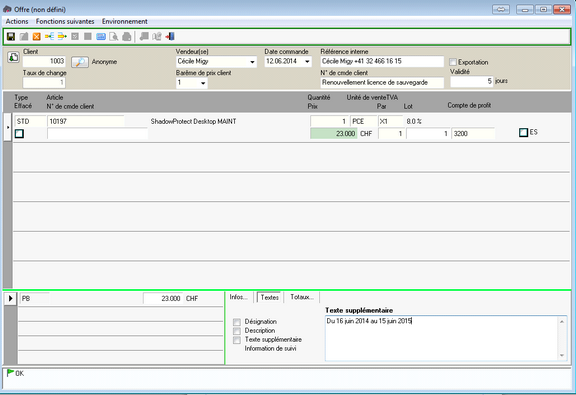Click the gray comment bubble icon

pyautogui.click(x=144, y=36)
